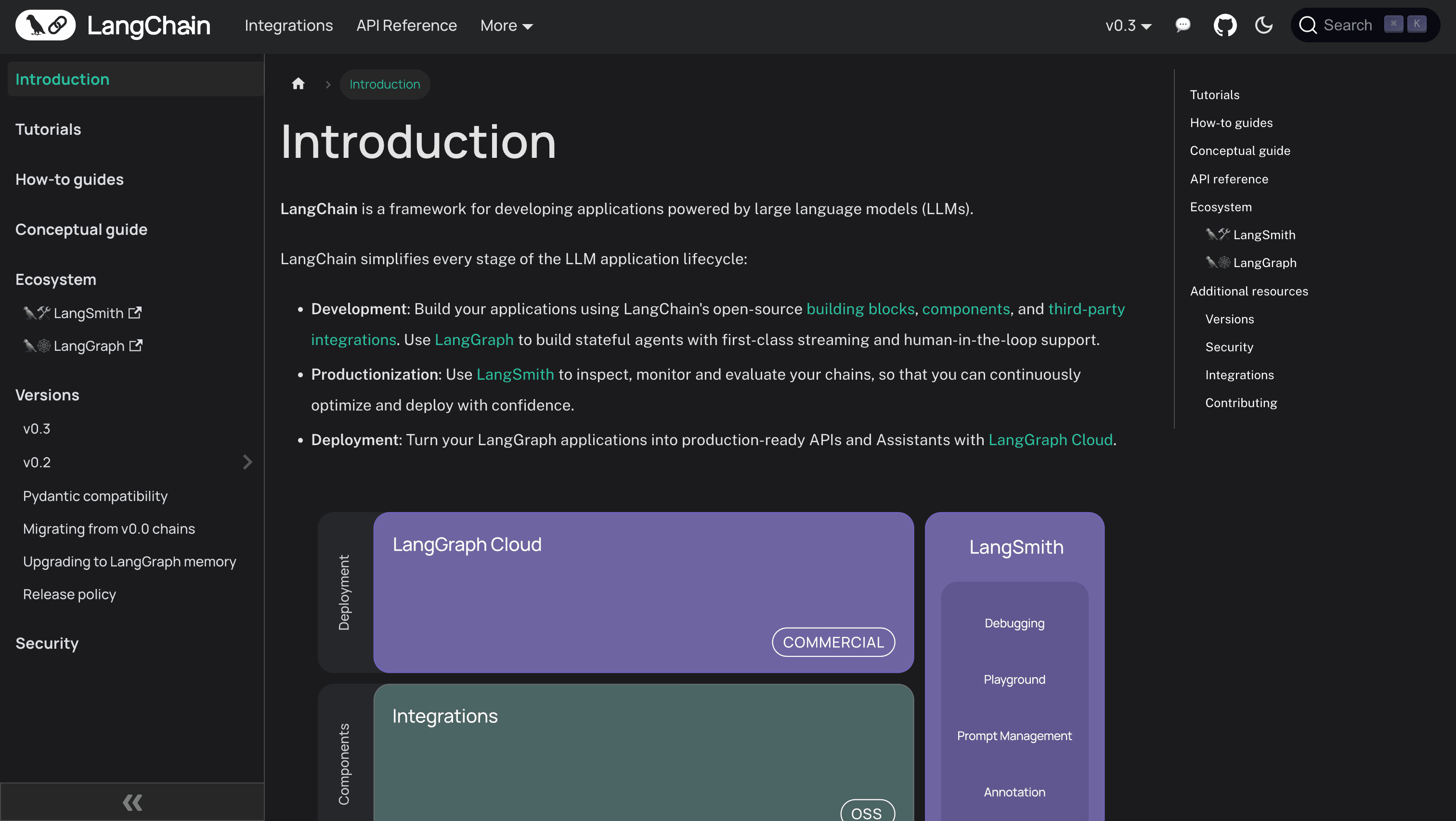Screen dimensions: 1456x821
Task: Expand the v0.2 versions tree item
Action: click(x=247, y=462)
